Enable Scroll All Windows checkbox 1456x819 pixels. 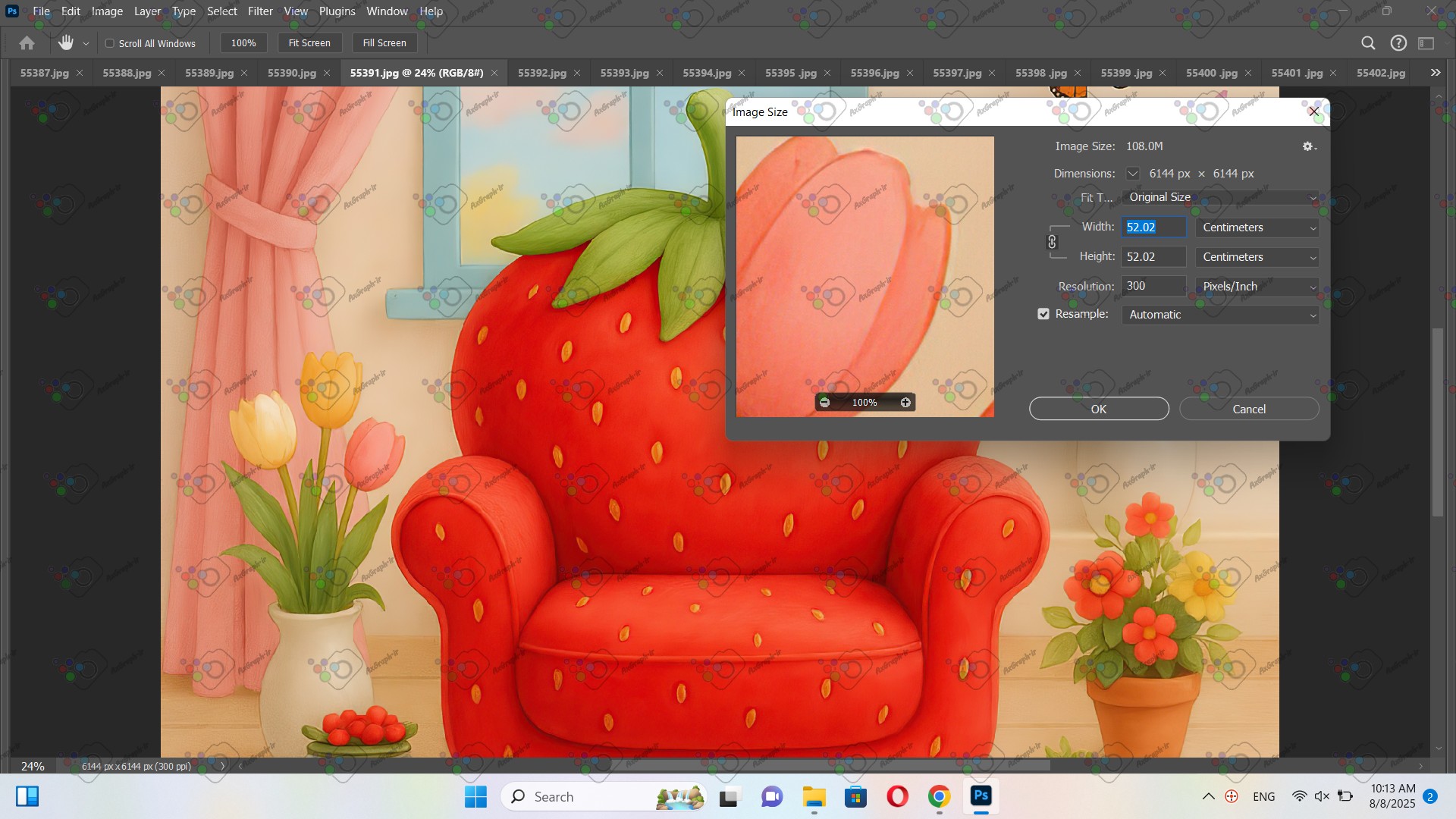[110, 43]
